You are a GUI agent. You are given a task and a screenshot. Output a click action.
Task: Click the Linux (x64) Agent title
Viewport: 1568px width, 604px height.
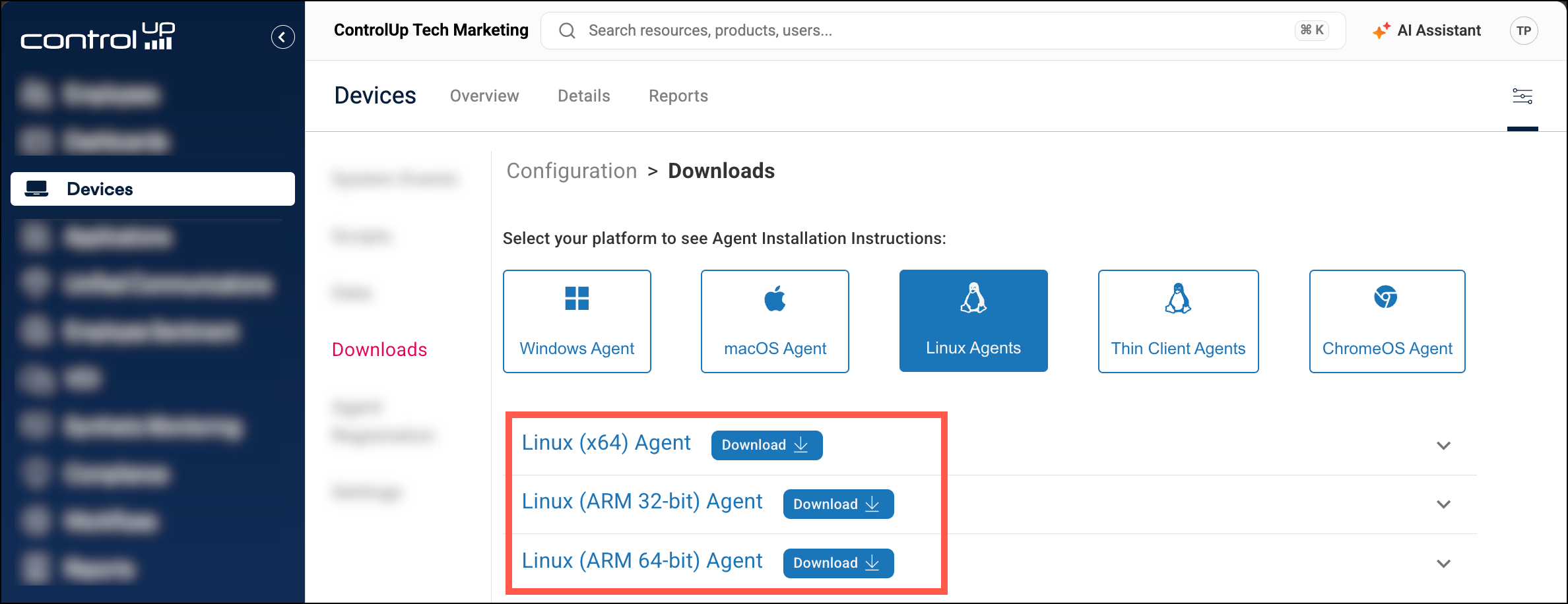click(x=606, y=443)
